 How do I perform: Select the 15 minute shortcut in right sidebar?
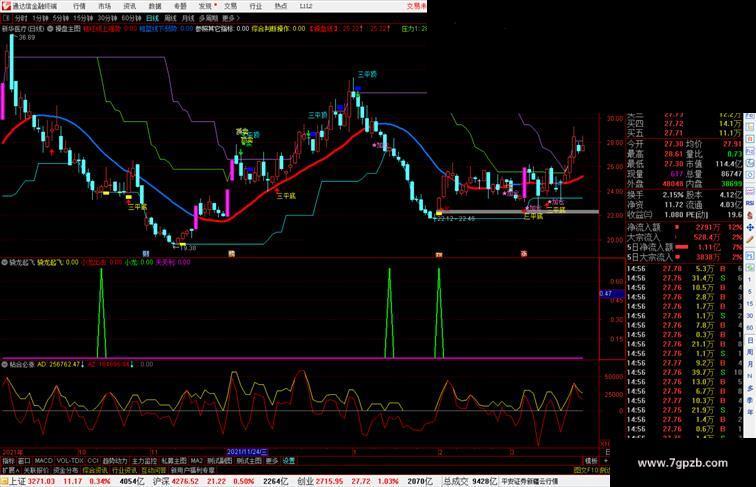[x=749, y=303]
